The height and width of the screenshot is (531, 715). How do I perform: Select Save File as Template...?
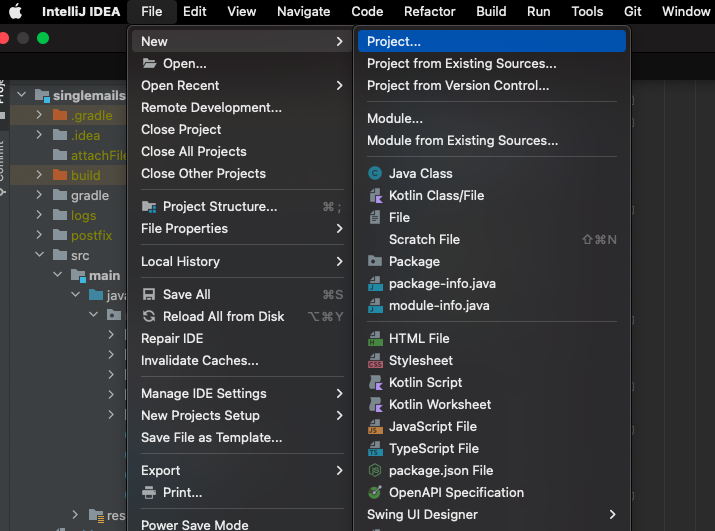242,437
